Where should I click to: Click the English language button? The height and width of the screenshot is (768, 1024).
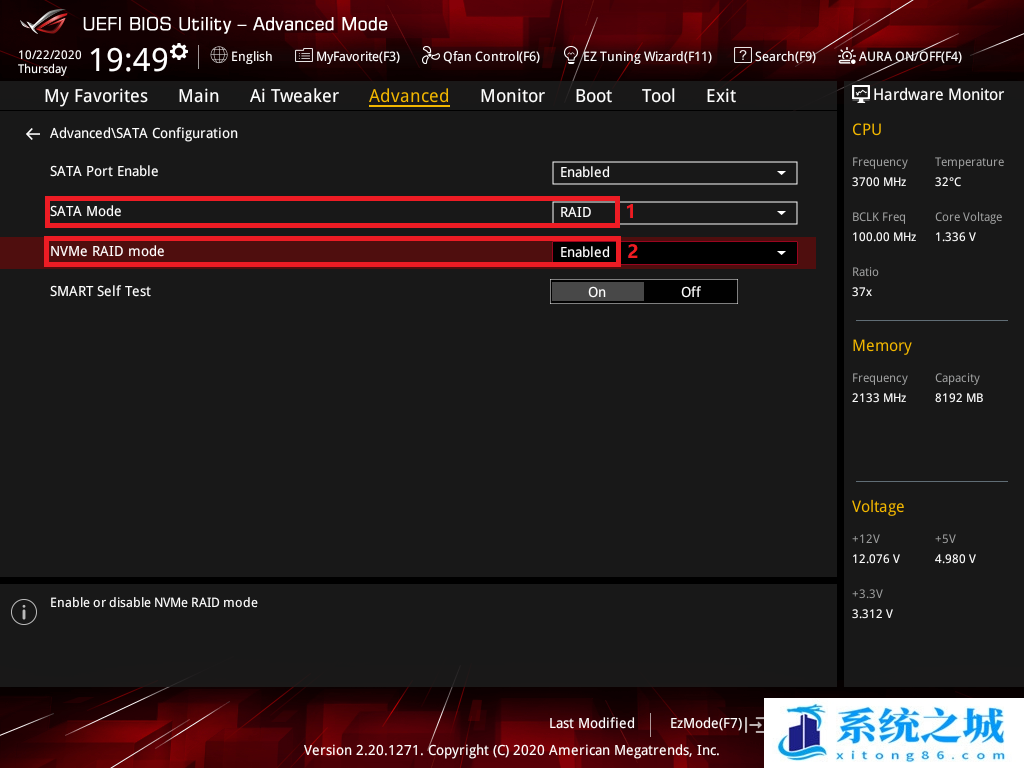tap(251, 56)
